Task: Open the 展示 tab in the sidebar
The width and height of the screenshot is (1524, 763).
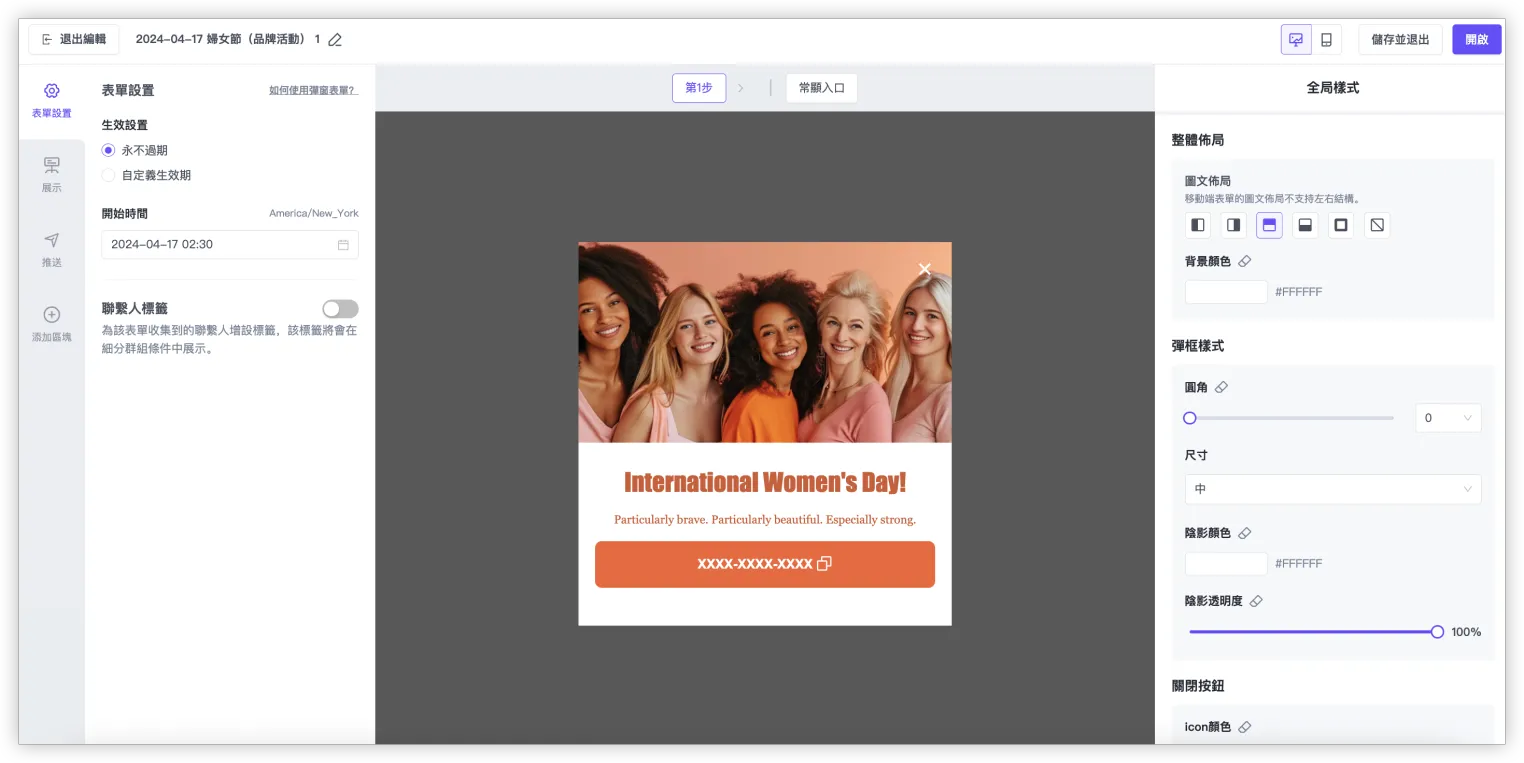Action: click(52, 174)
